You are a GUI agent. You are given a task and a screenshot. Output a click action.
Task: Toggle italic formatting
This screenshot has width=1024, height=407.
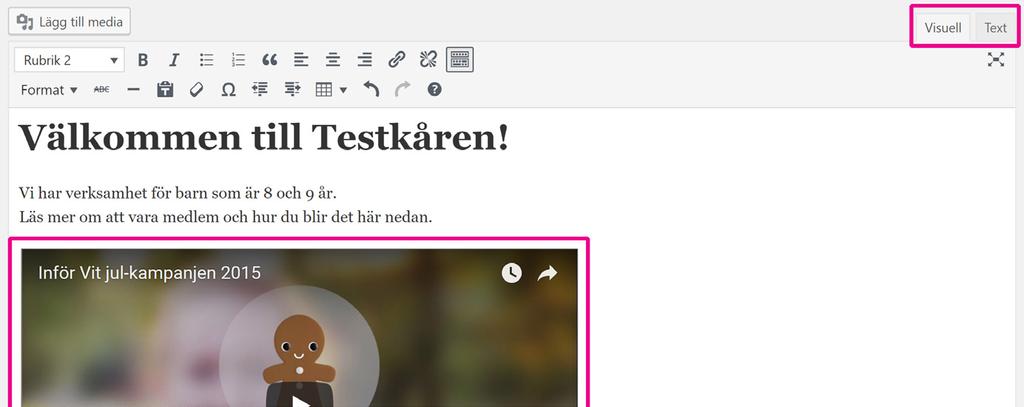tap(174, 60)
